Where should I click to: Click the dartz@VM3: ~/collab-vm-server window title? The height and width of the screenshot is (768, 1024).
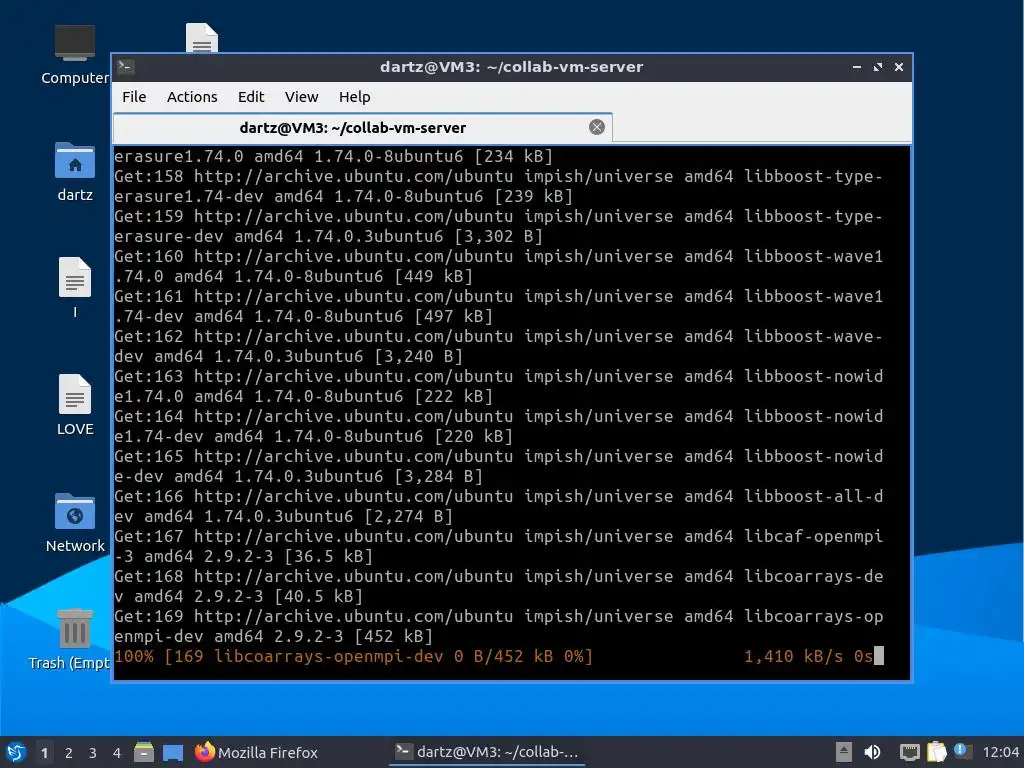tap(511, 67)
